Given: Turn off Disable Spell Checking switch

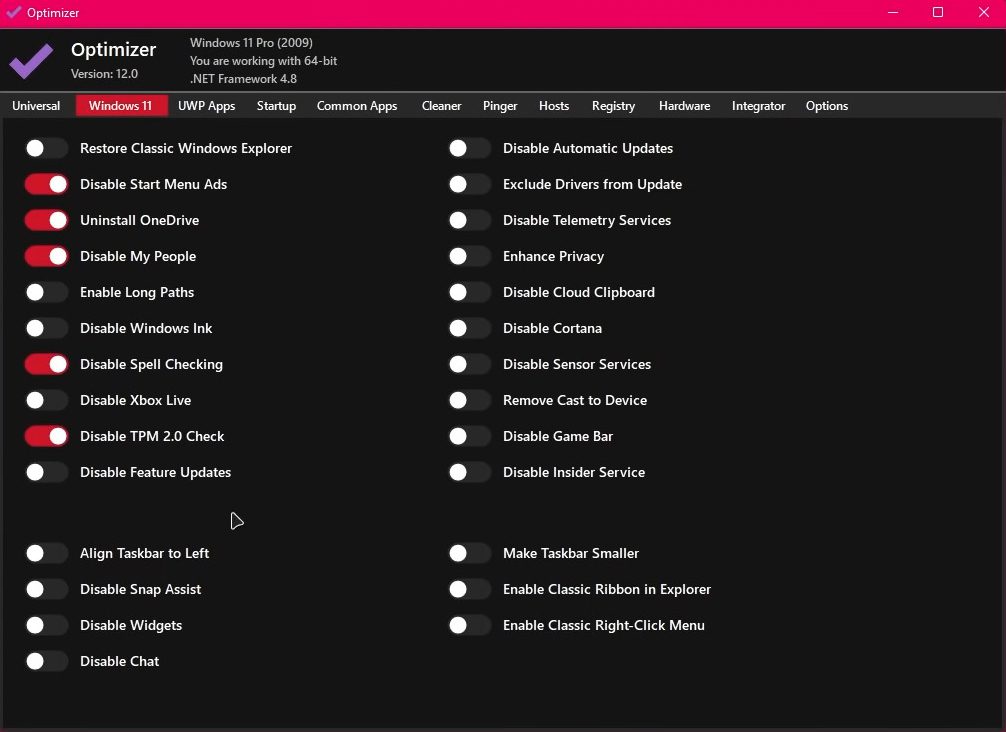Looking at the screenshot, I should click(46, 364).
